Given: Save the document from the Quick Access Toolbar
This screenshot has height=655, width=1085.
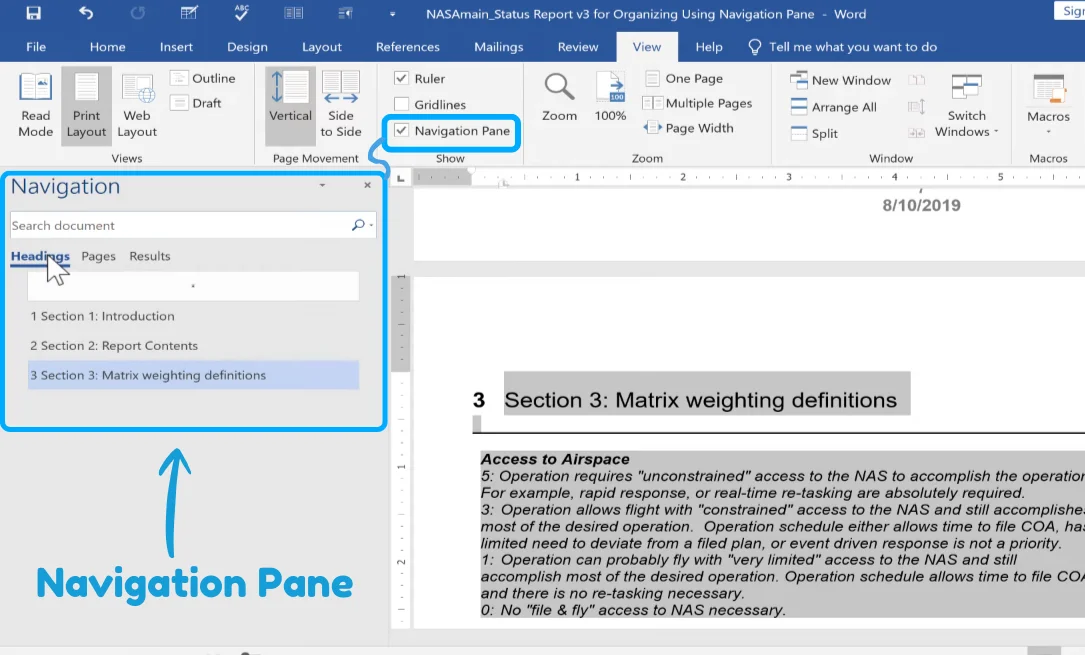Looking at the screenshot, I should coord(34,14).
